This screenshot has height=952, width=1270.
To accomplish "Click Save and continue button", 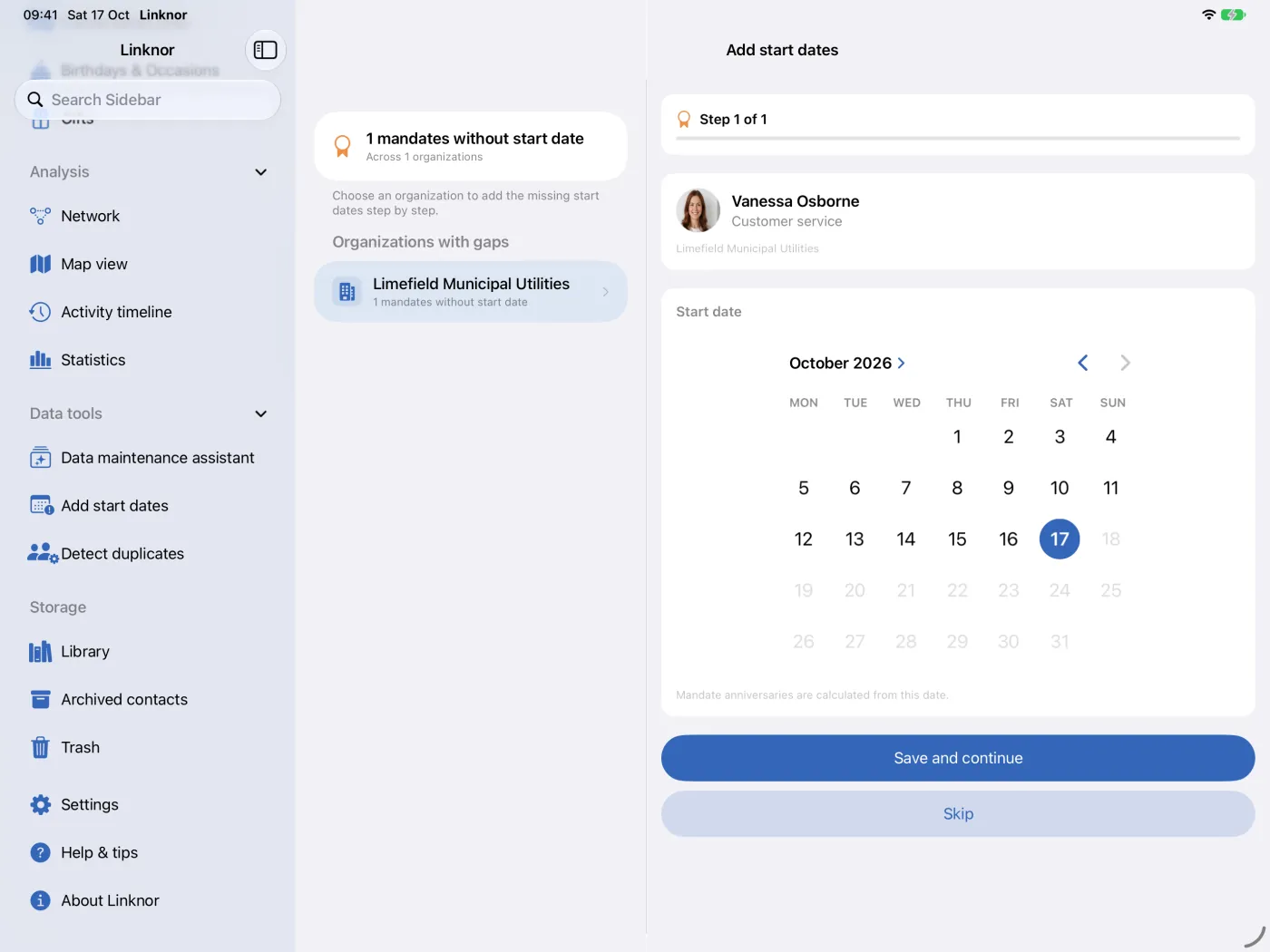I will click(x=958, y=758).
